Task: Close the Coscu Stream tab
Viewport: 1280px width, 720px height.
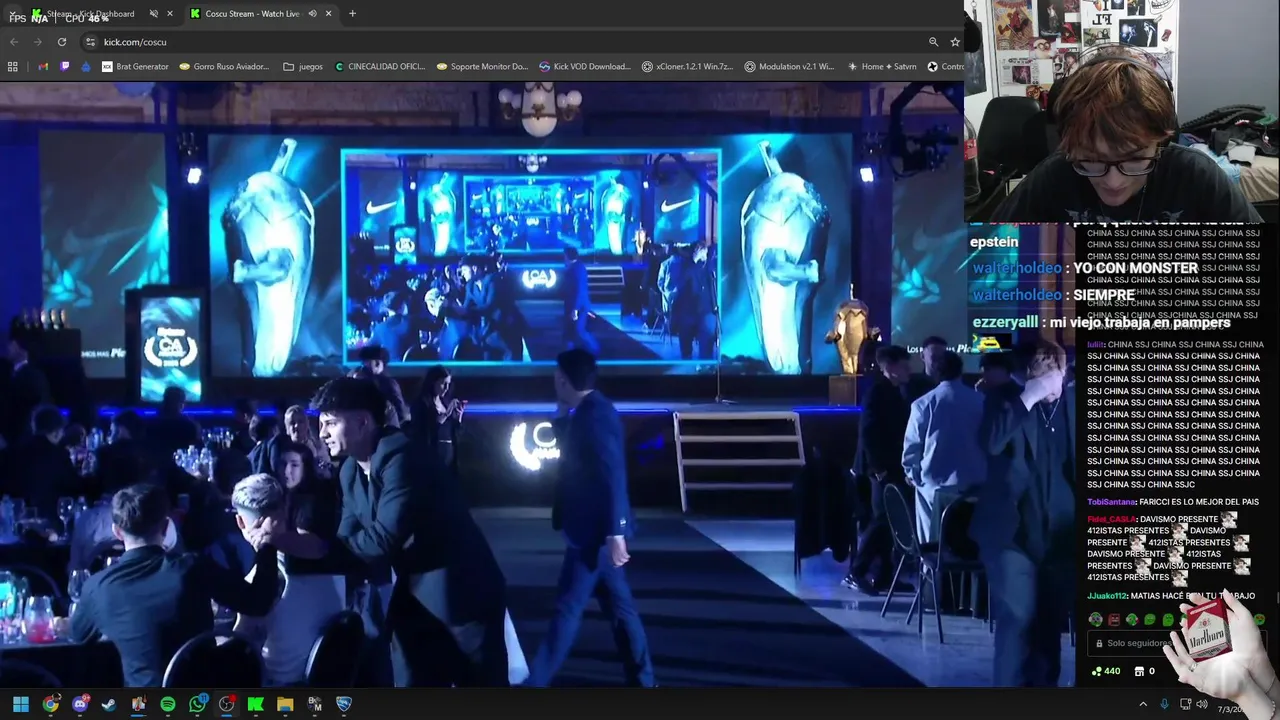Action: 329,14
